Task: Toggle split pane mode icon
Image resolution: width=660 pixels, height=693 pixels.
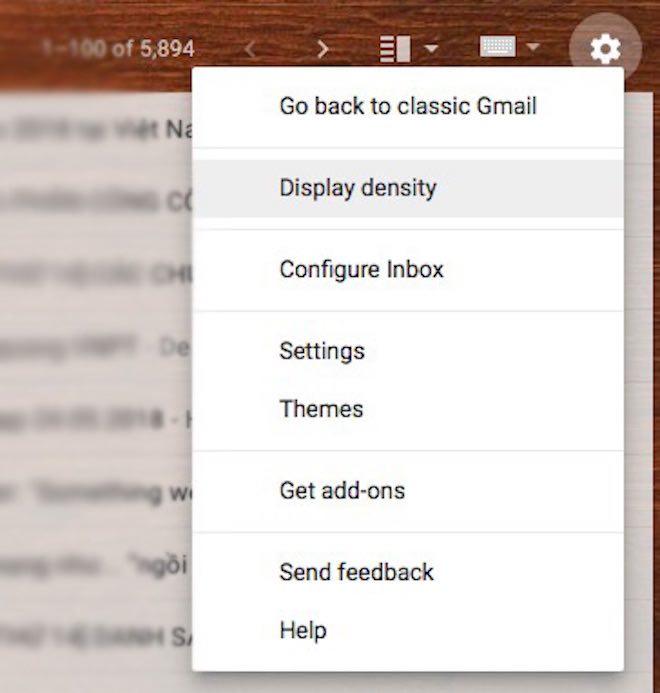Action: [x=395, y=49]
